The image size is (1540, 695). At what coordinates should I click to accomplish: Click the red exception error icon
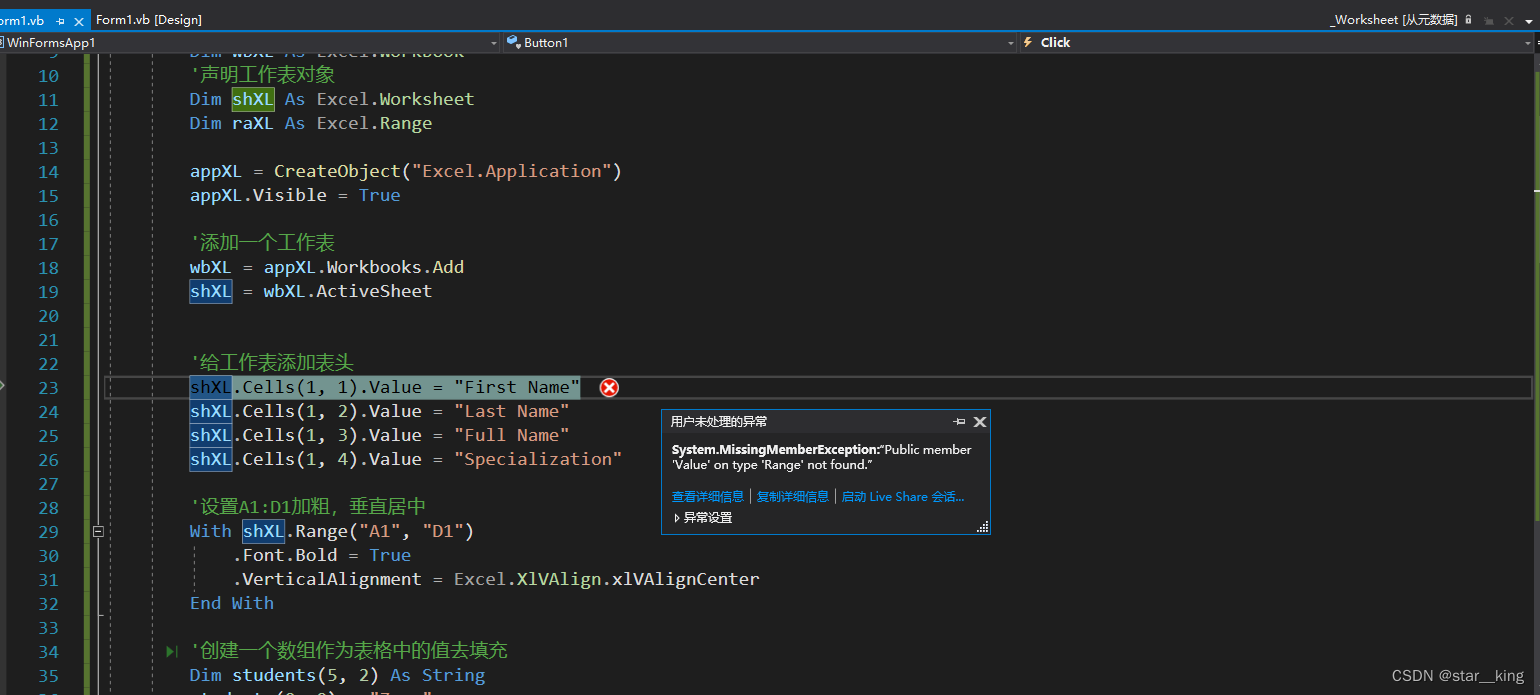pyautogui.click(x=609, y=388)
